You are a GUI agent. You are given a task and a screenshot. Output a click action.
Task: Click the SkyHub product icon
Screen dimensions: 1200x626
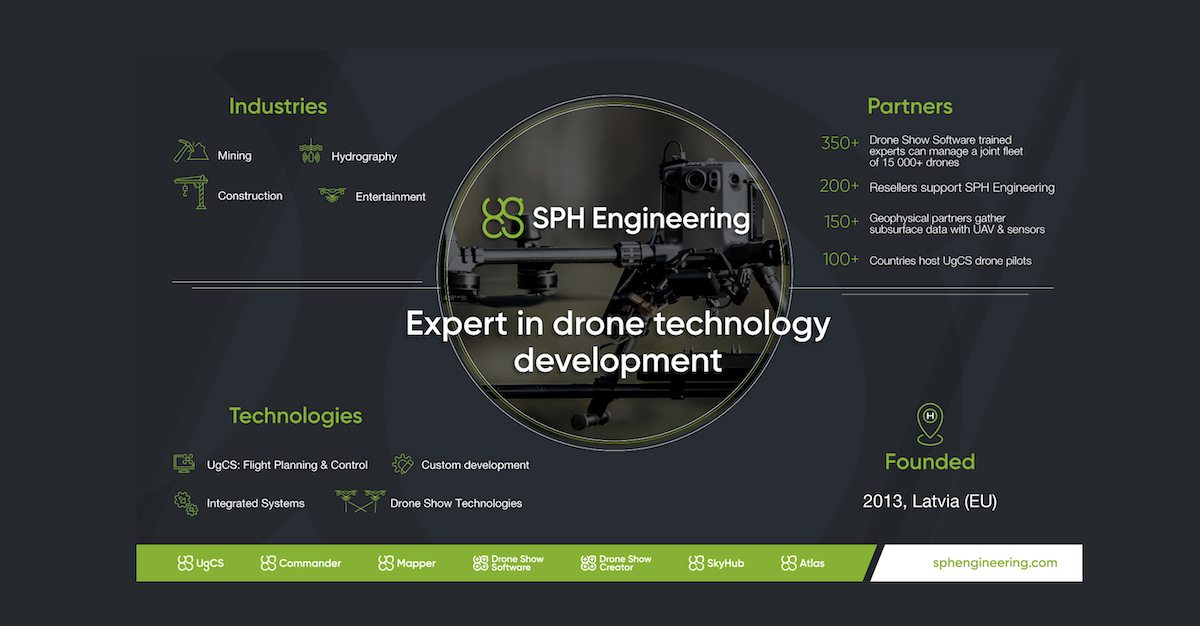point(715,563)
